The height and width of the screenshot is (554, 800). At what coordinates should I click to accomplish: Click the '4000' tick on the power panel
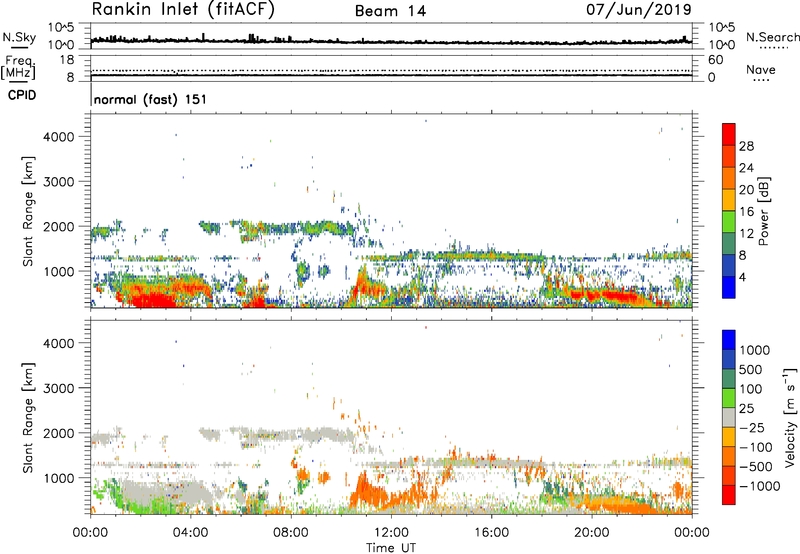(x=59, y=137)
